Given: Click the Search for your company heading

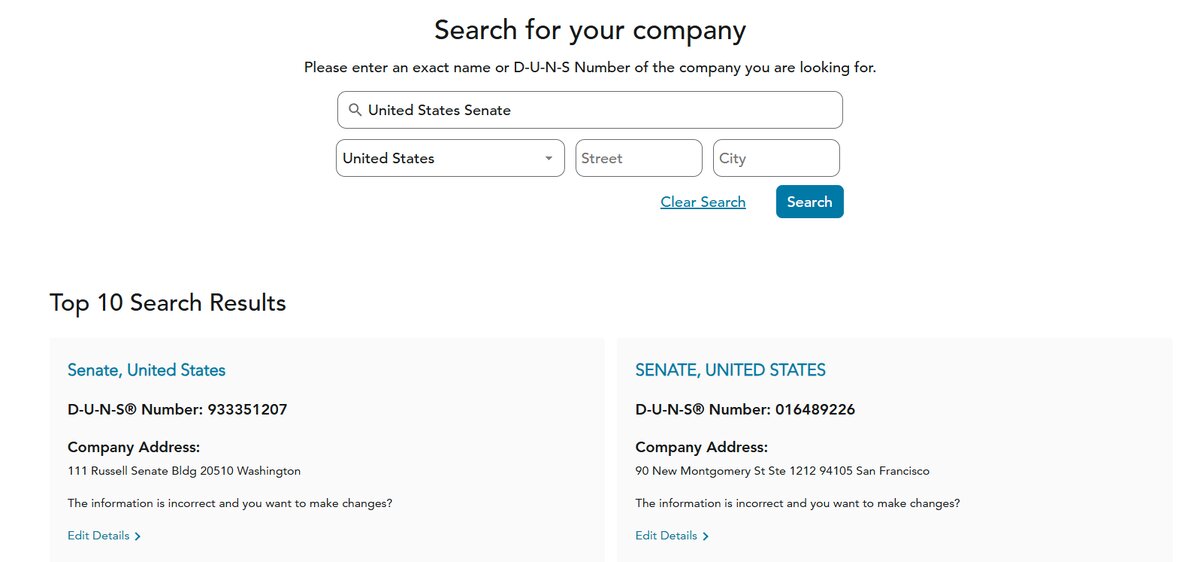Looking at the screenshot, I should pyautogui.click(x=590, y=30).
